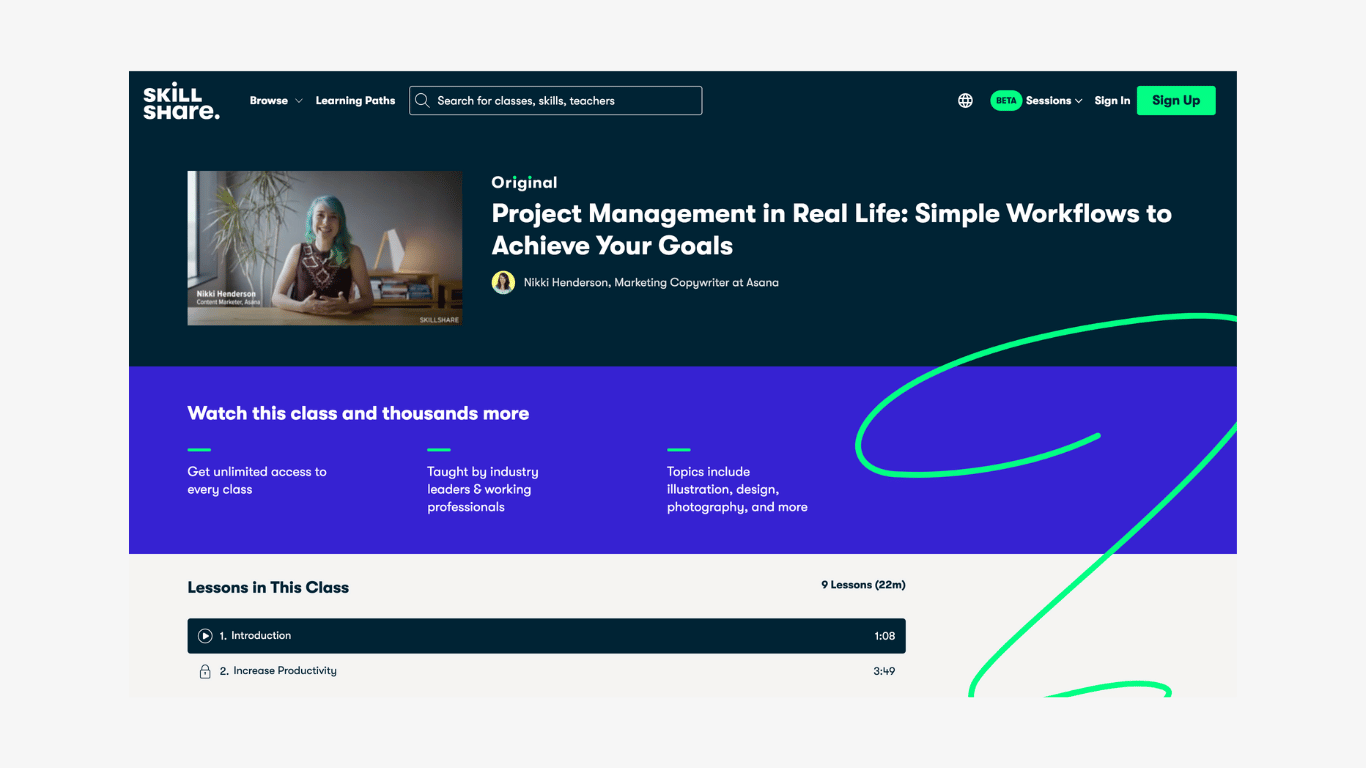Select the 2. Increase Productivity lesson
This screenshot has height=768, width=1366.
point(546,671)
